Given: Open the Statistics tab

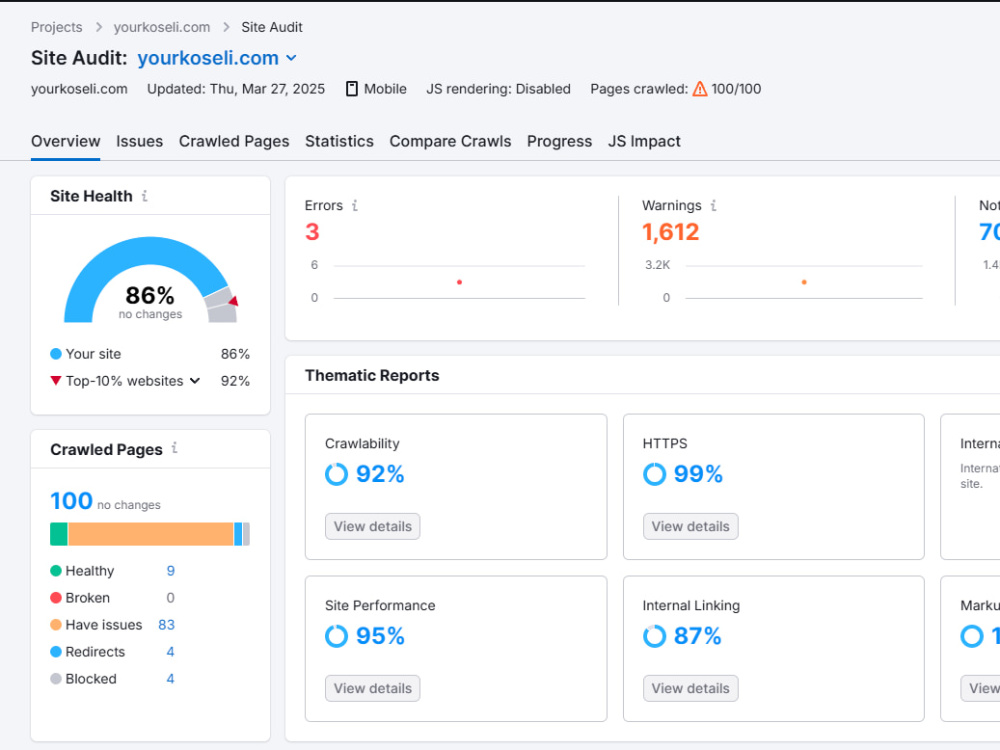Looking at the screenshot, I should coord(339,141).
